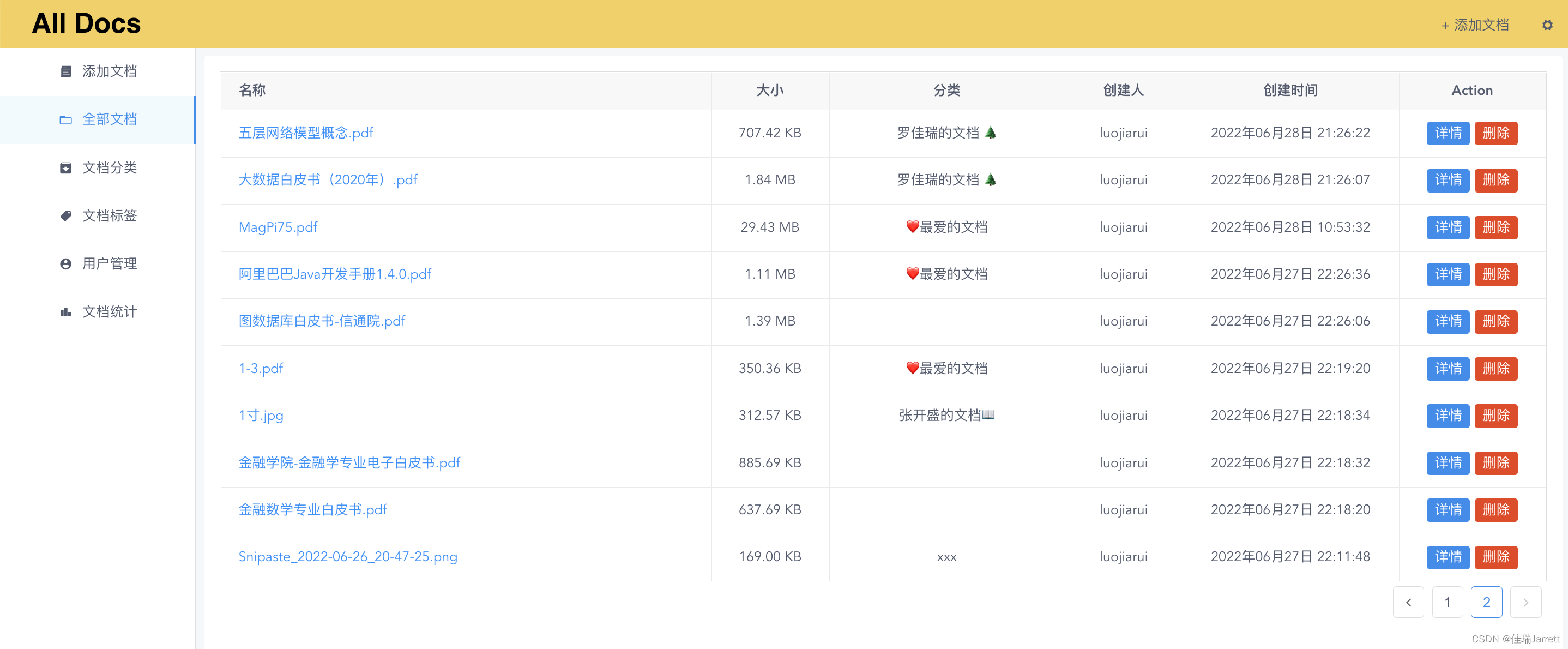
Task: Open 文档分类 sidebar menu
Action: click(98, 167)
